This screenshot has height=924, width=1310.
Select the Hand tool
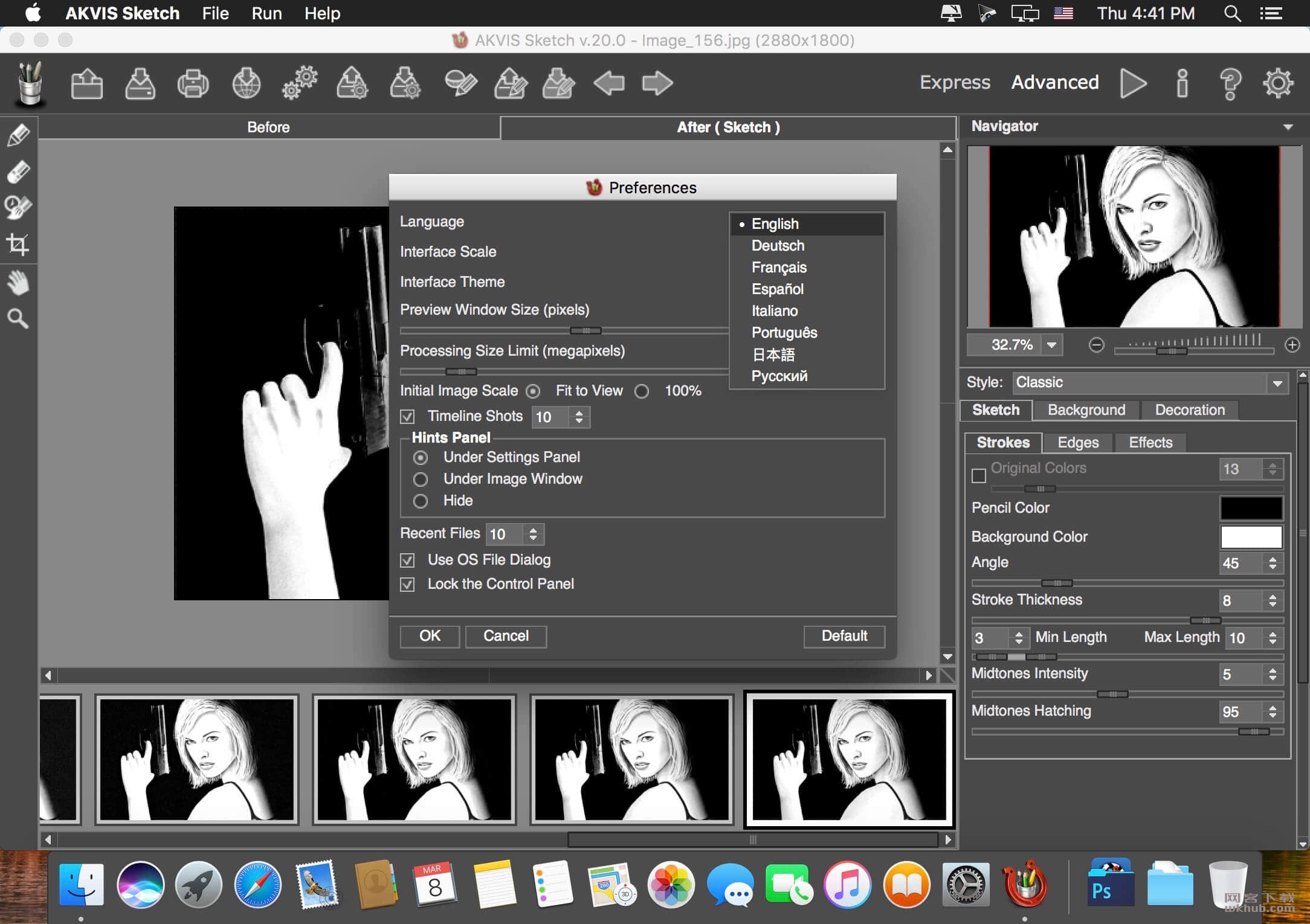tap(18, 282)
